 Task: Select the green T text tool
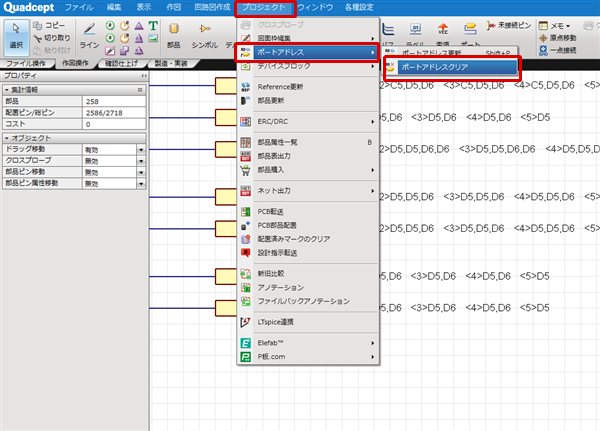153,26
